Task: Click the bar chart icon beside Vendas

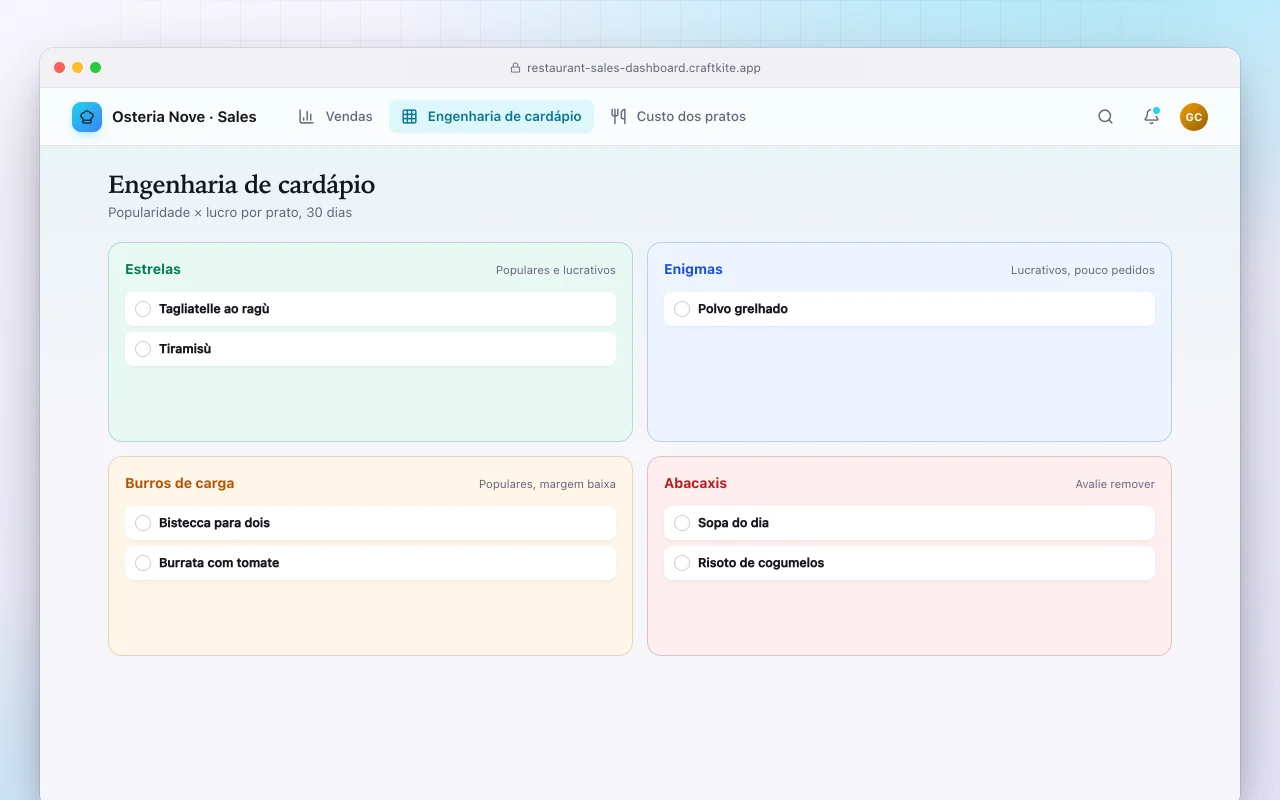Action: click(x=306, y=117)
